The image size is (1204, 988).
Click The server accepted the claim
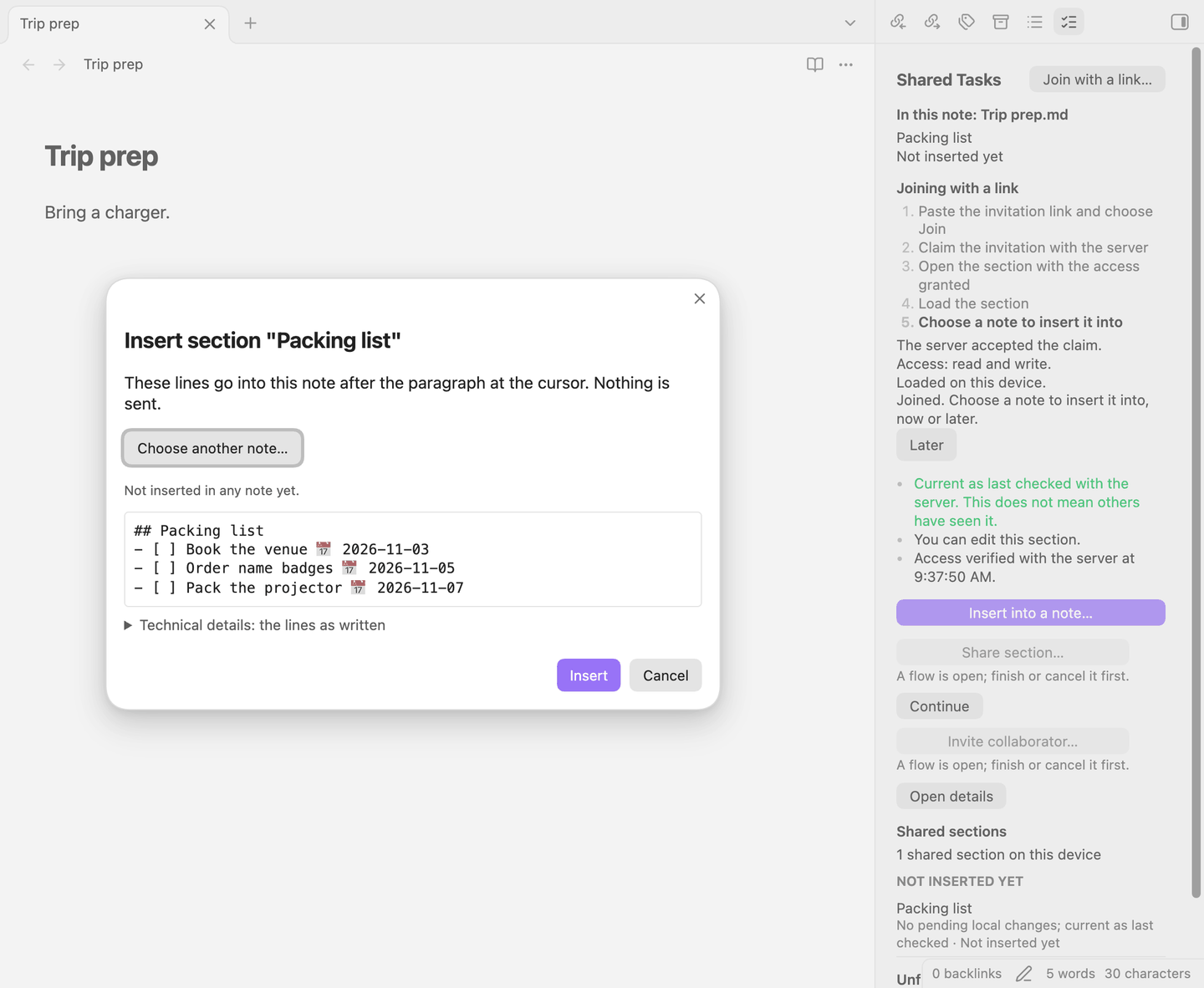point(998,345)
